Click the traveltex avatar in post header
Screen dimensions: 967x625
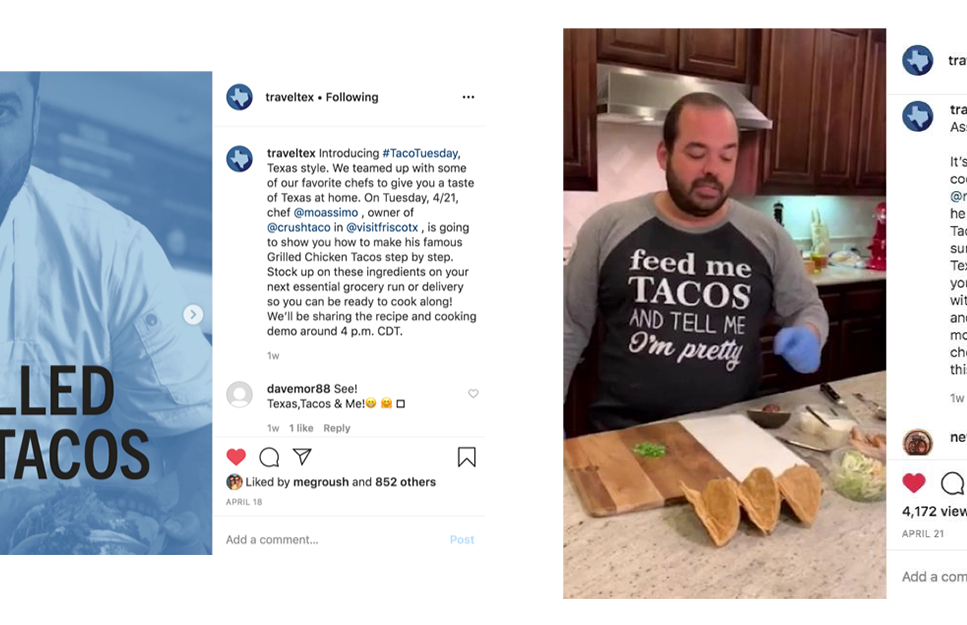point(239,97)
